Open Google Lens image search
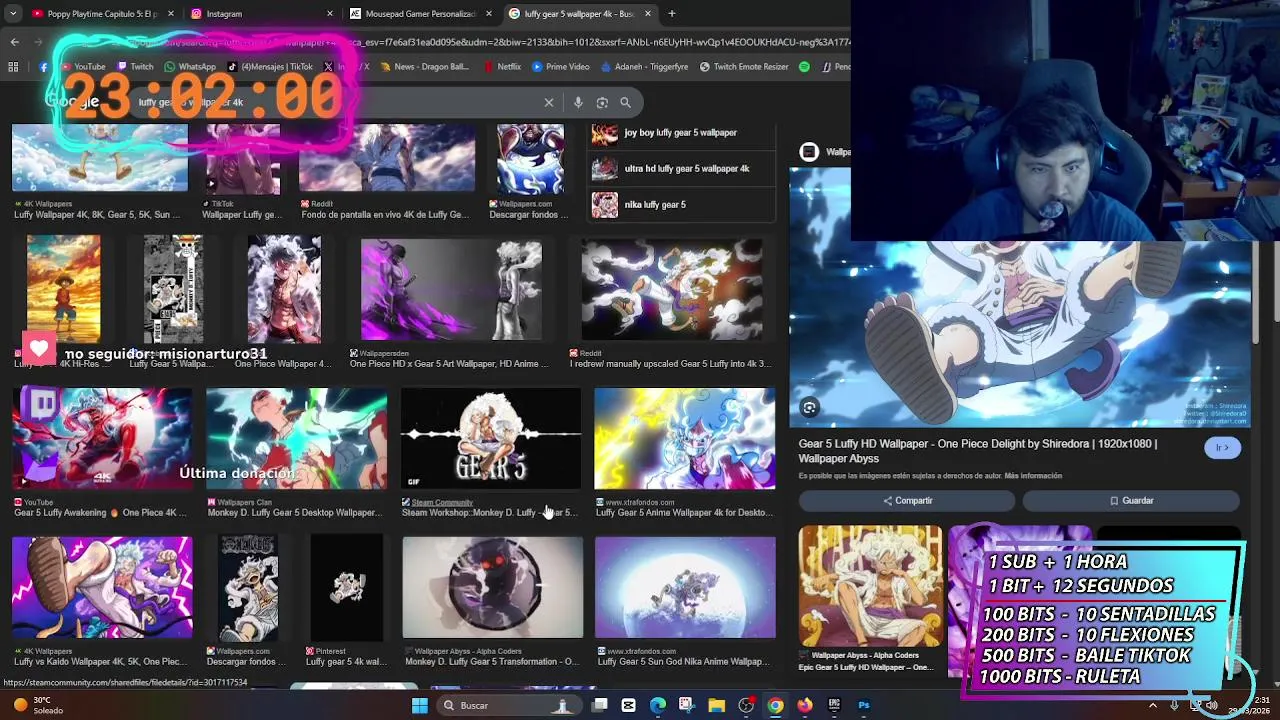Screen dimensions: 1280x720 pos(602,102)
